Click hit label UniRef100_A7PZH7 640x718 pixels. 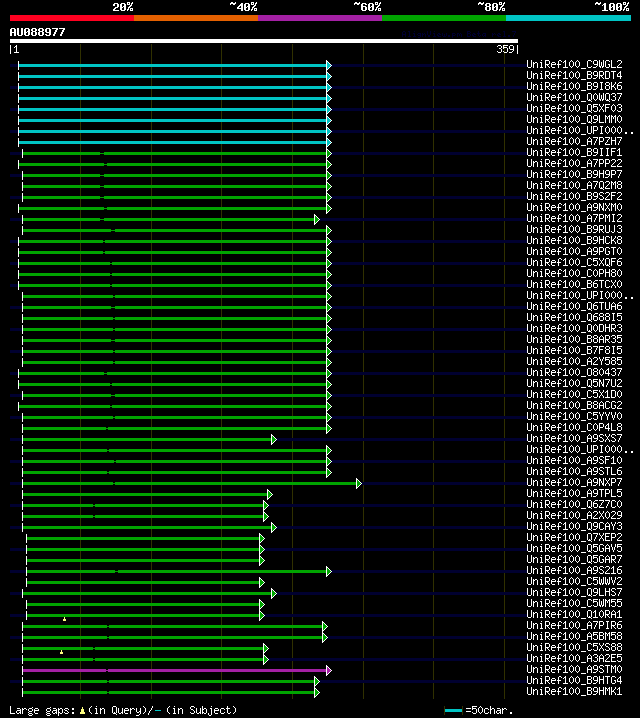coord(574,141)
